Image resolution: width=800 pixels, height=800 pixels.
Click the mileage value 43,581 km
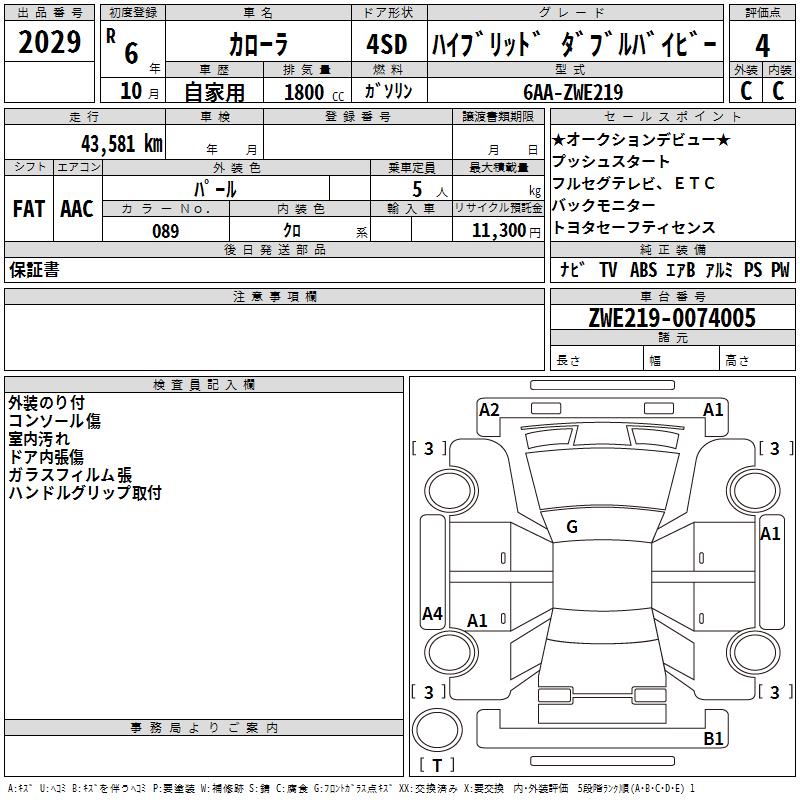pyautogui.click(x=122, y=143)
